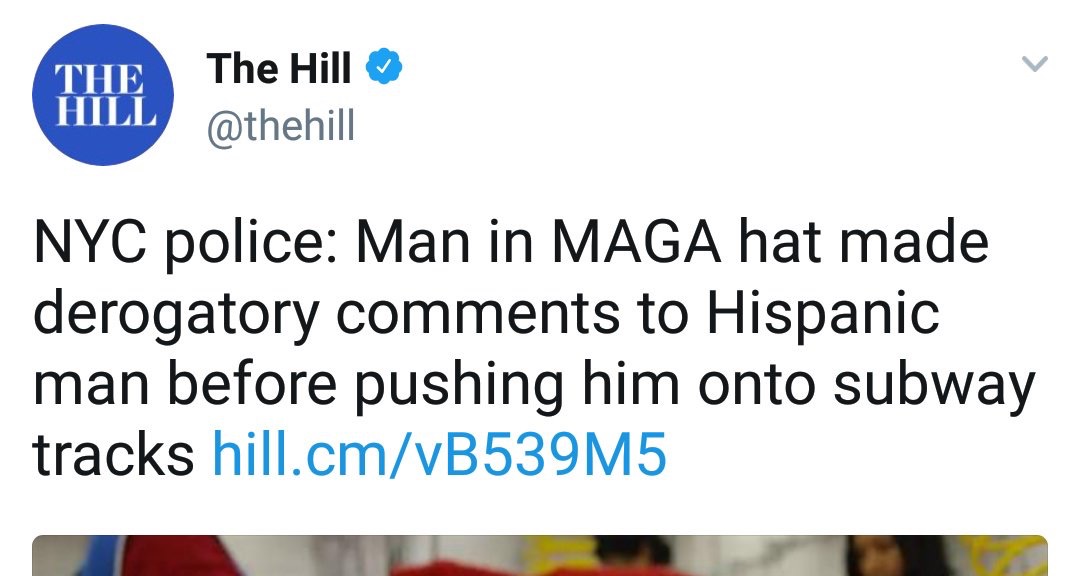Expand the tweet options chevron
The height and width of the screenshot is (576, 1080).
[1035, 65]
